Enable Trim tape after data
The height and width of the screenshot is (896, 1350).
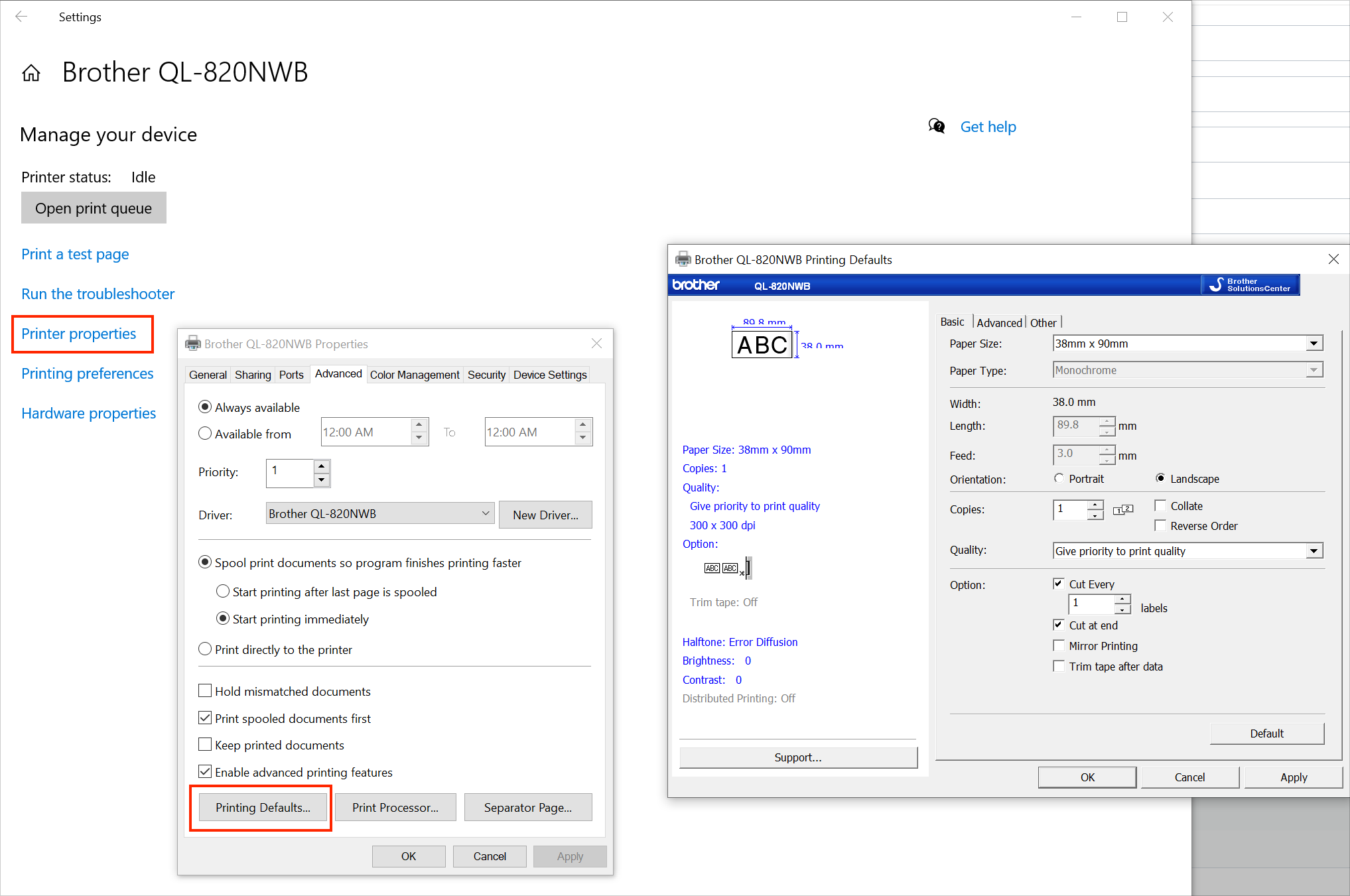[x=1059, y=666]
